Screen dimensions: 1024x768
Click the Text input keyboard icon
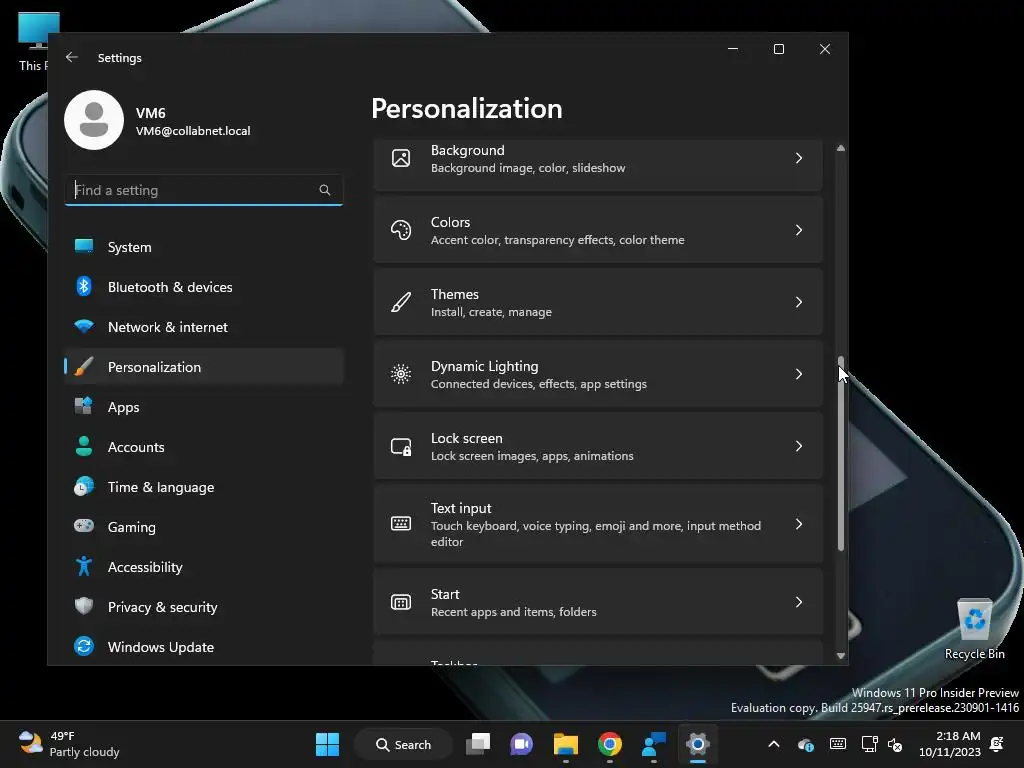pos(401,523)
